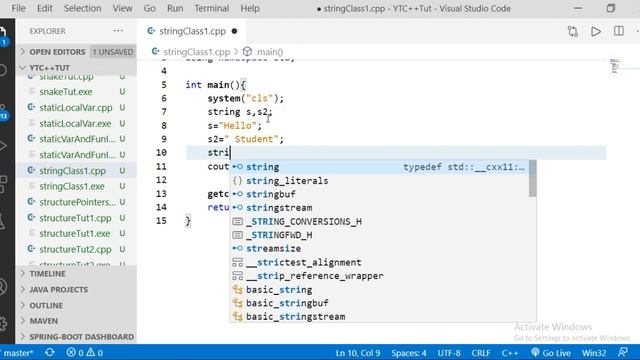Open staticLocalVar.exe in the explorer
The width and height of the screenshot is (640, 360).
pyautogui.click(x=76, y=123)
